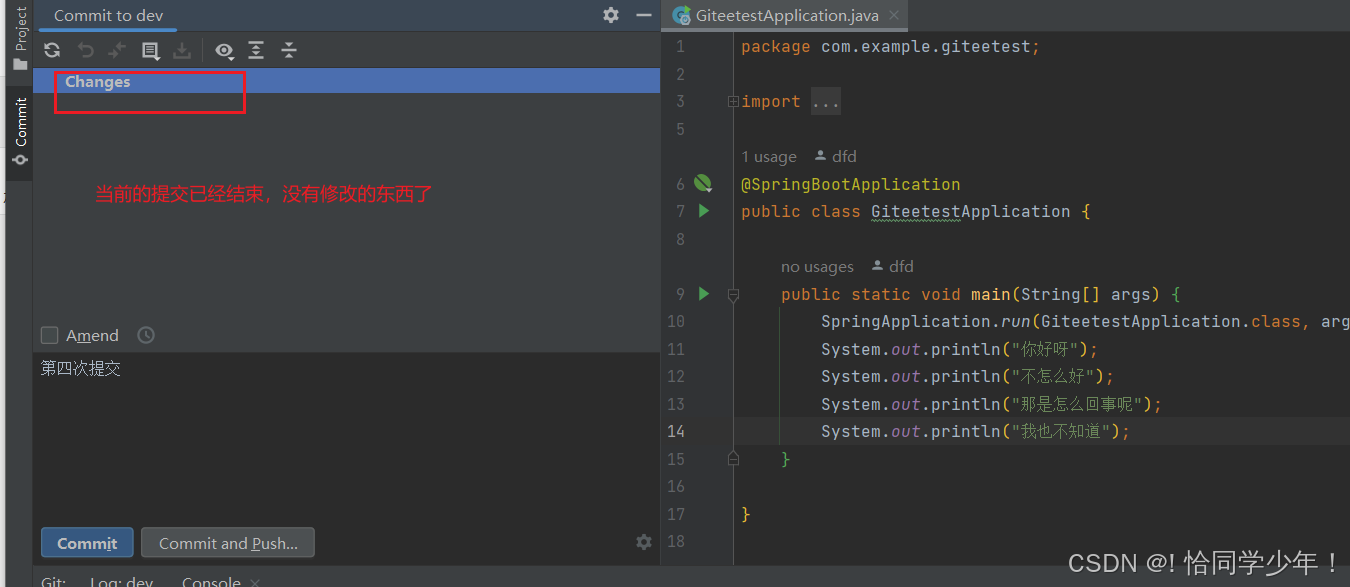Screen dimensions: 1350x587
Task: Click line number 17 in the gutter
Action: click(676, 515)
